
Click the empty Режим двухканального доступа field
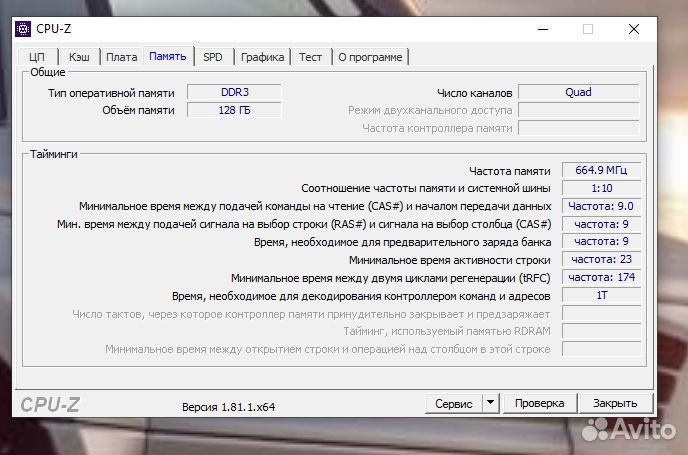578,110
